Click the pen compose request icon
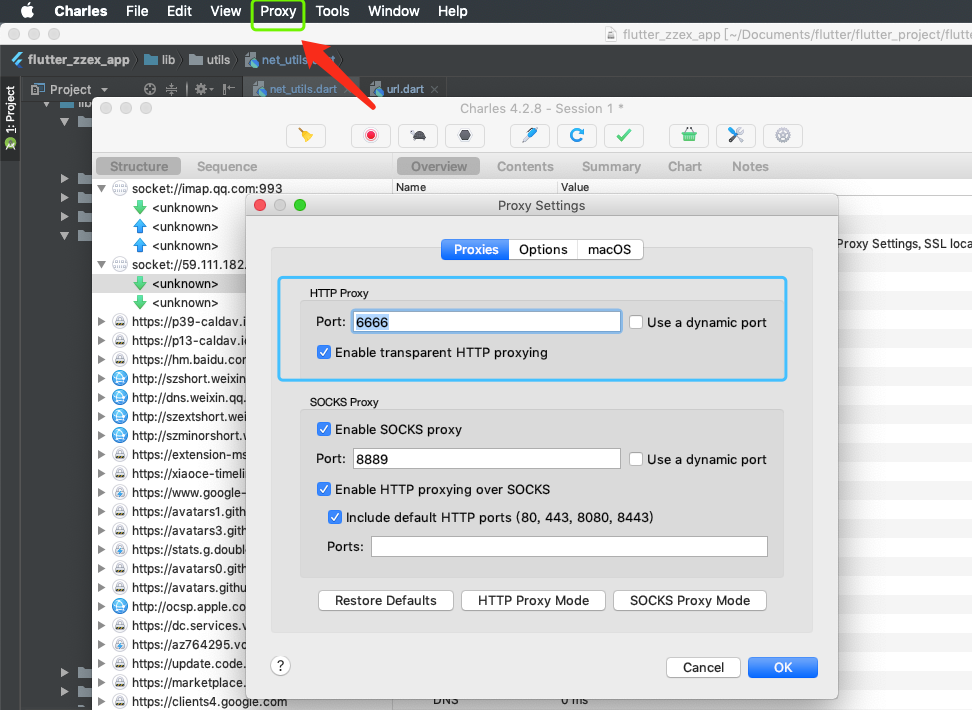The image size is (972, 710). tap(529, 135)
